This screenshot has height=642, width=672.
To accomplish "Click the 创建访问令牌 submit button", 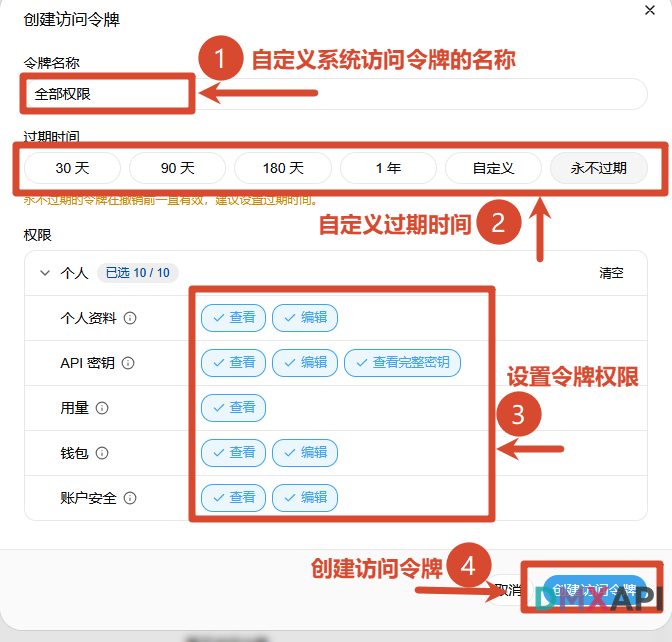I will [x=595, y=590].
